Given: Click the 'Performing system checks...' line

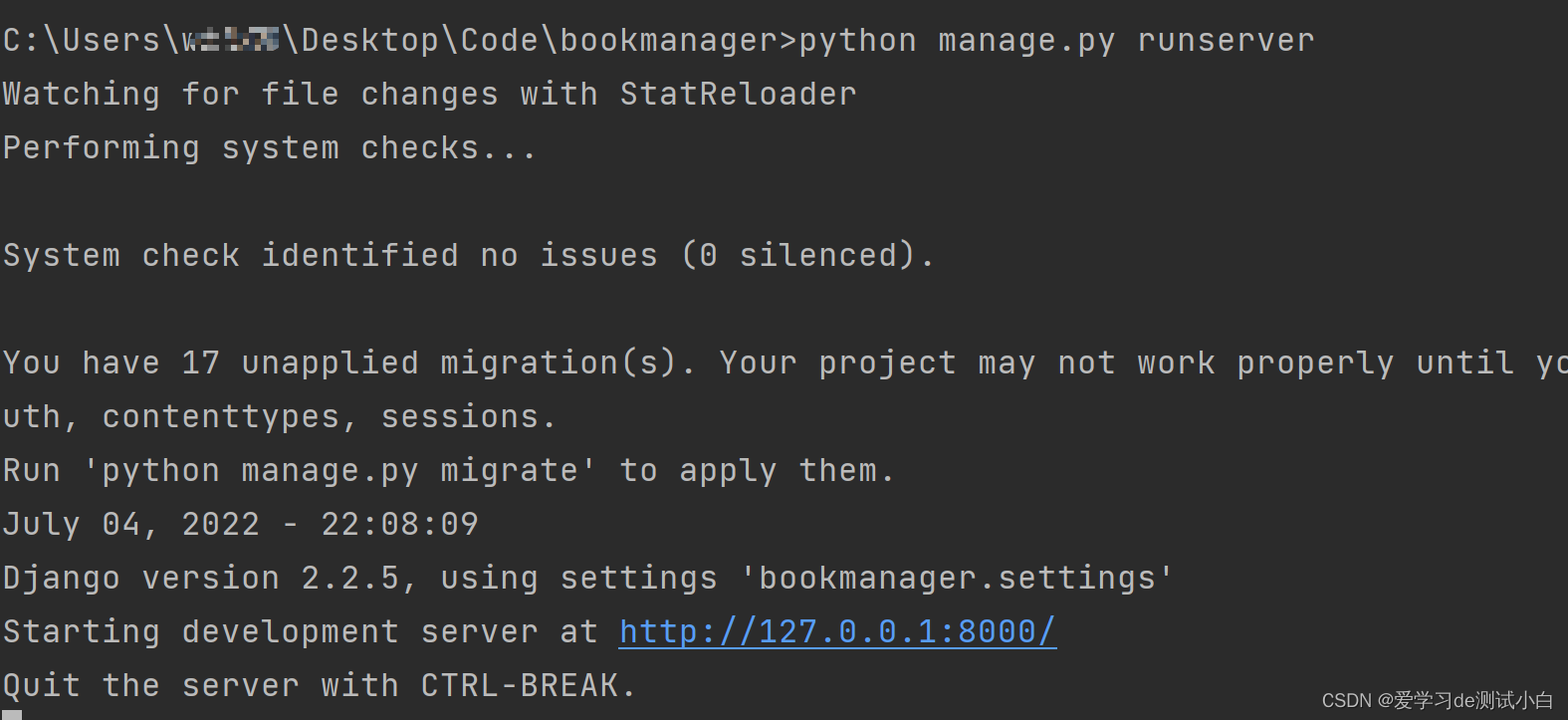Looking at the screenshot, I should (270, 148).
